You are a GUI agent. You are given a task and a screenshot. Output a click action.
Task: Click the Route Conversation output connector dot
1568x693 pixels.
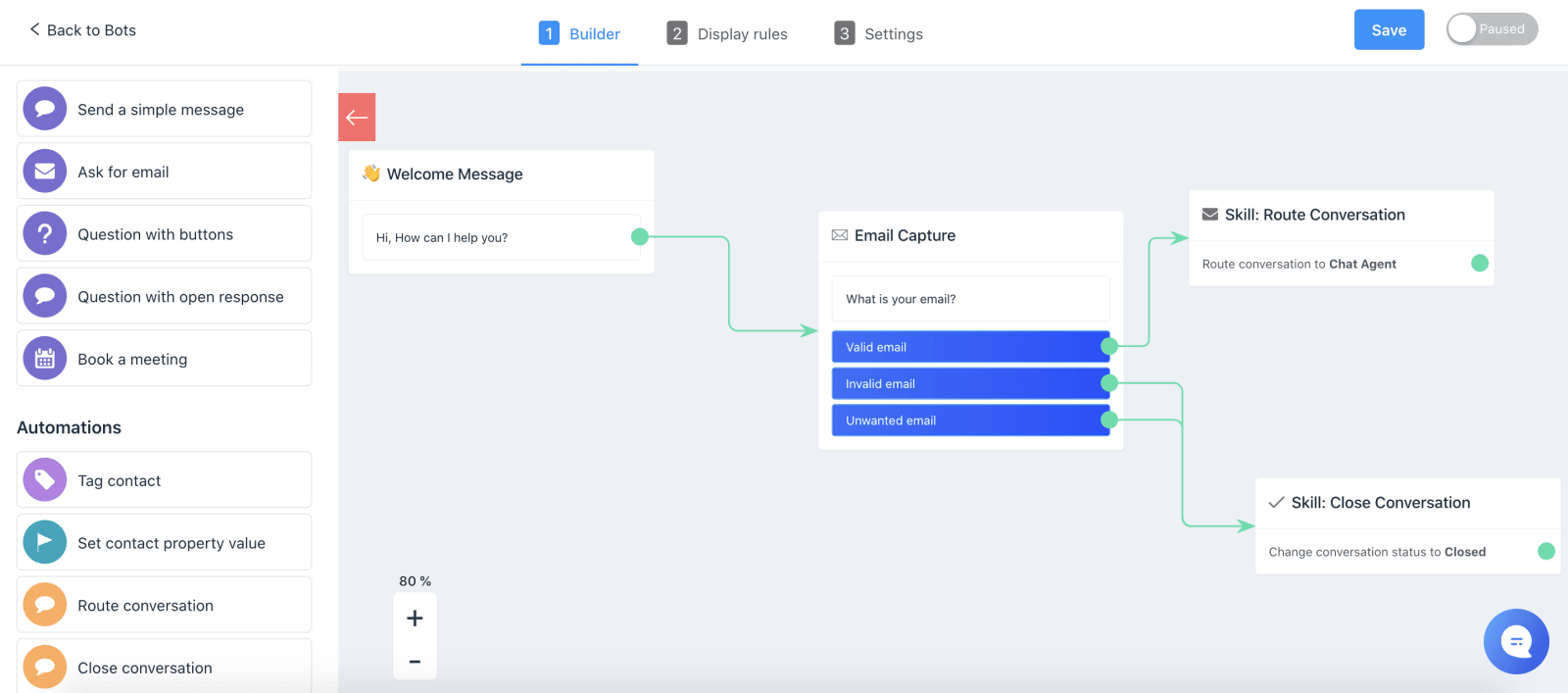tap(1480, 263)
